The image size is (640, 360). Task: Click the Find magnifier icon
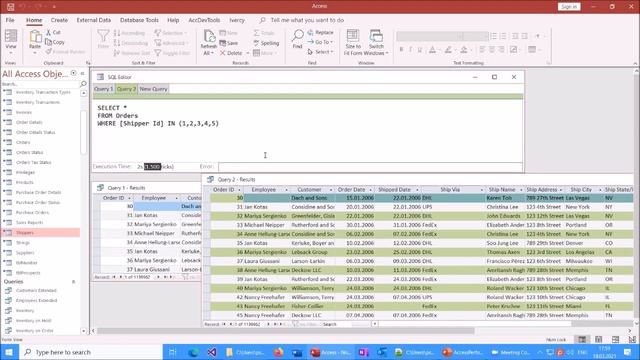coord(298,36)
